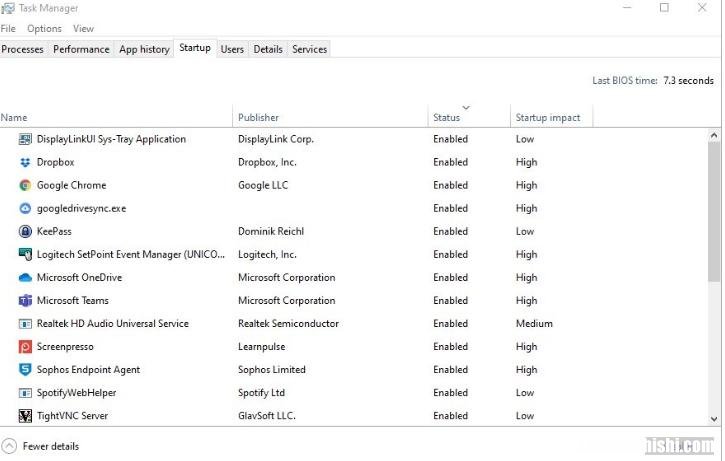Select the Dropbox row name

(x=55, y=162)
